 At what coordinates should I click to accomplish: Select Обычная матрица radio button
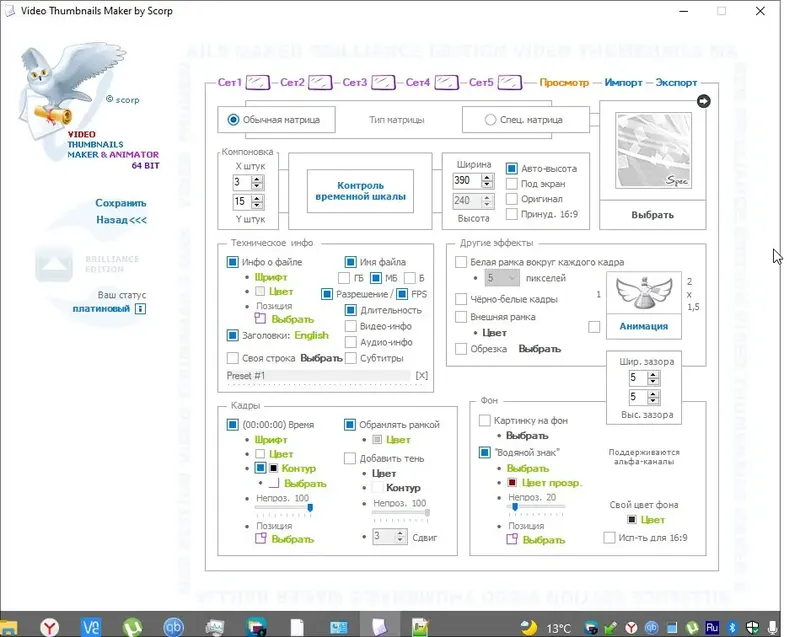click(233, 119)
